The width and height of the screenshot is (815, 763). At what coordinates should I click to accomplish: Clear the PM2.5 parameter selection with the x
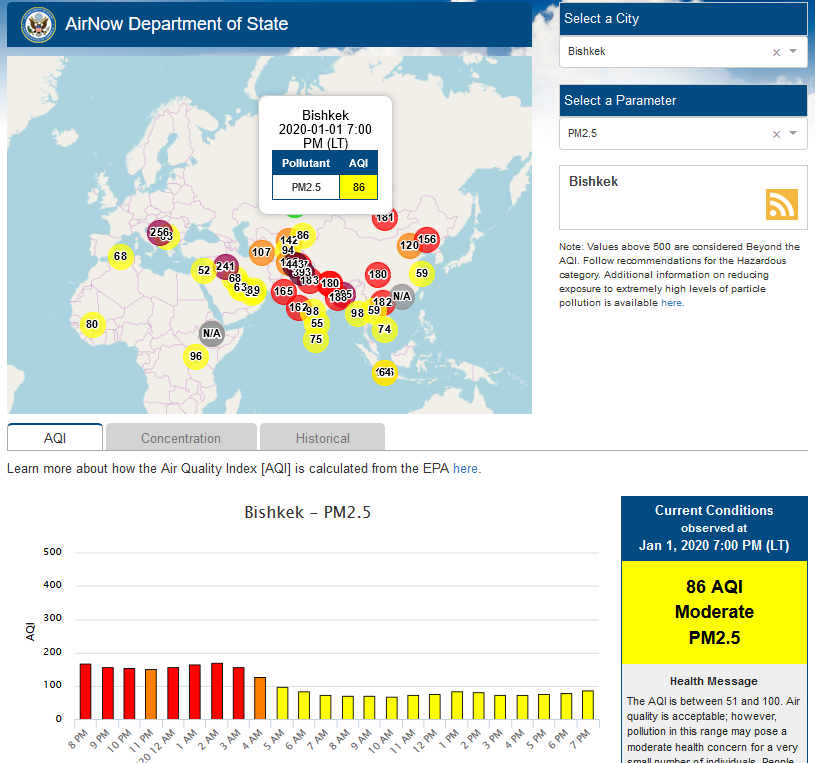[x=776, y=134]
